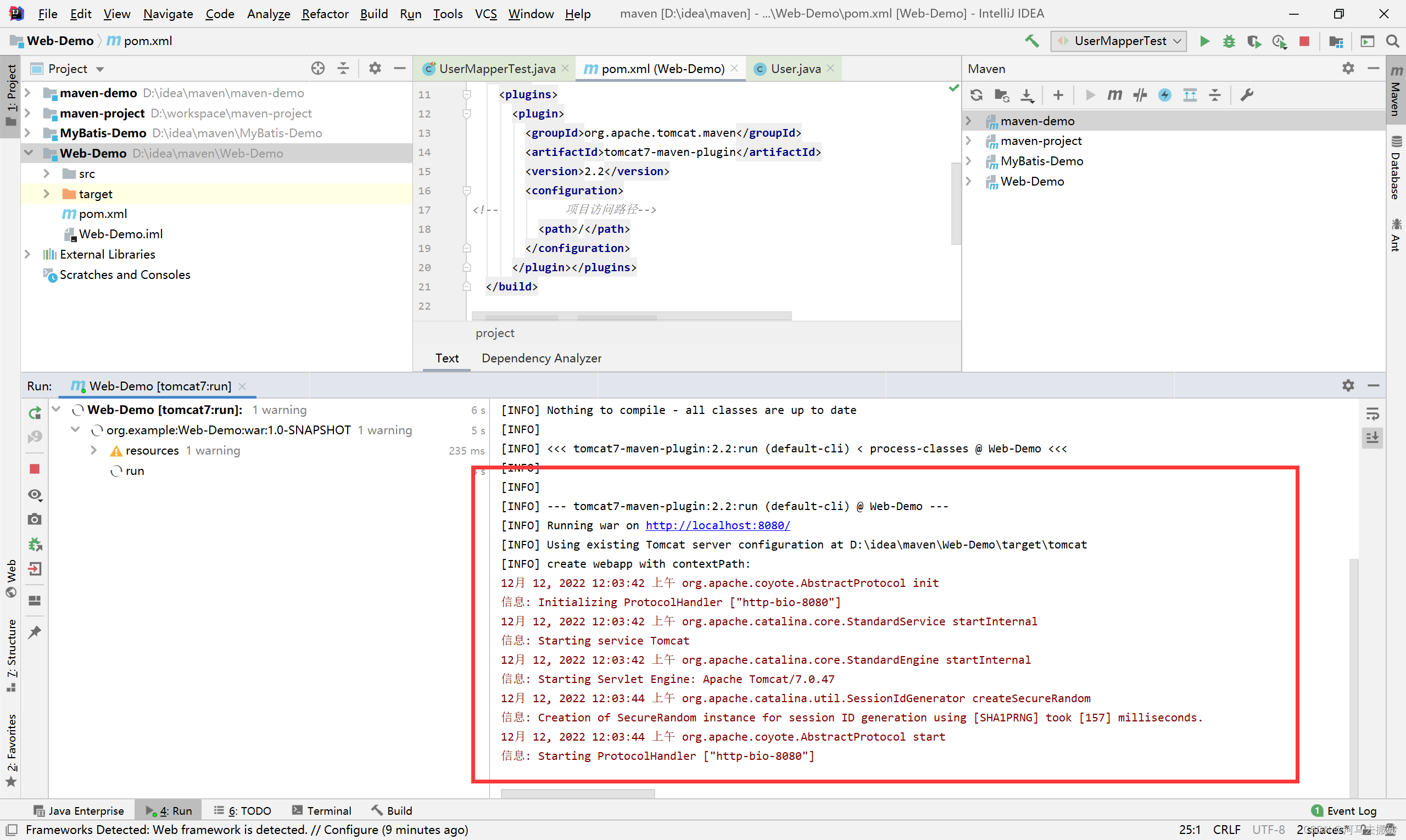Select pom.xml in the Project tree
This screenshot has width=1406, height=840.
[x=103, y=214]
